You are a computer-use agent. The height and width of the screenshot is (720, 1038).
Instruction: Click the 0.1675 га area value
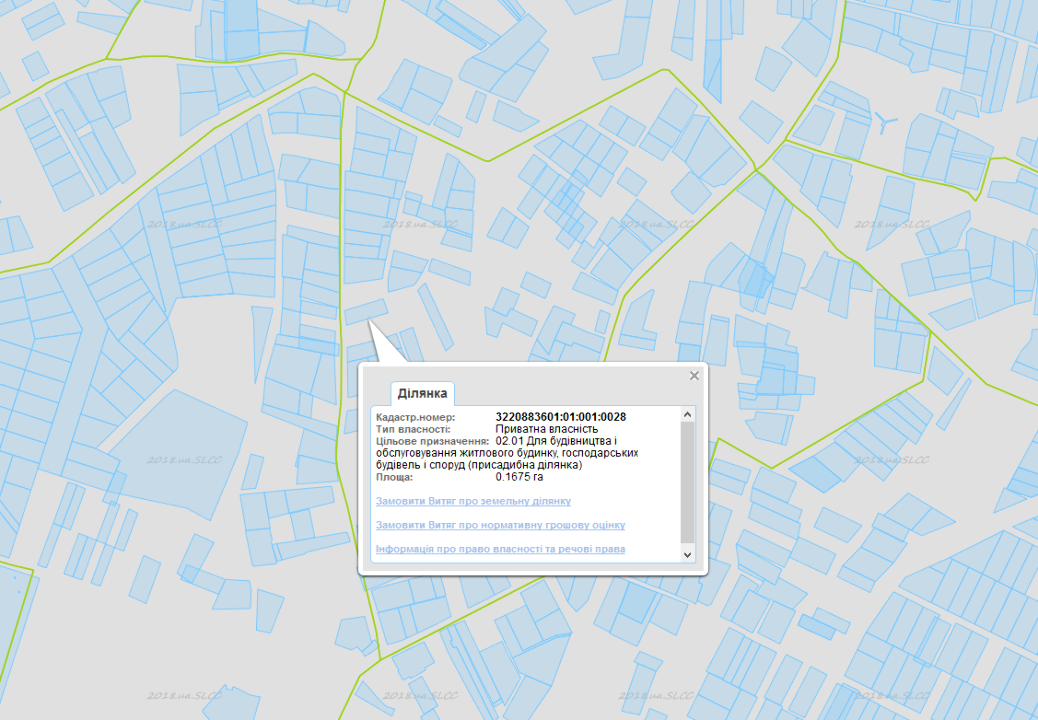click(519, 477)
